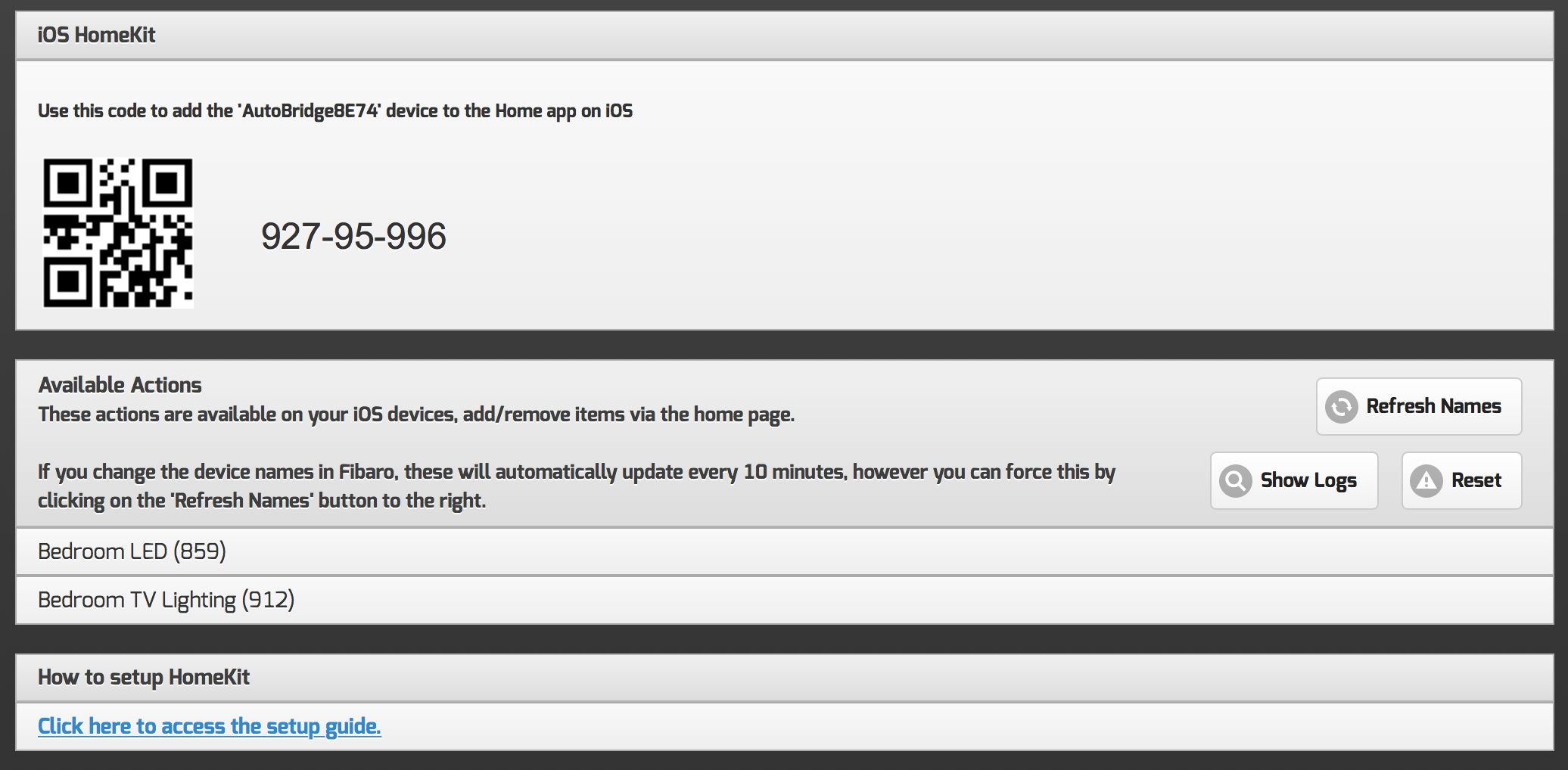The height and width of the screenshot is (770, 1568).
Task: Click the magnifying glass icon beside Show Logs
Action: click(1235, 481)
